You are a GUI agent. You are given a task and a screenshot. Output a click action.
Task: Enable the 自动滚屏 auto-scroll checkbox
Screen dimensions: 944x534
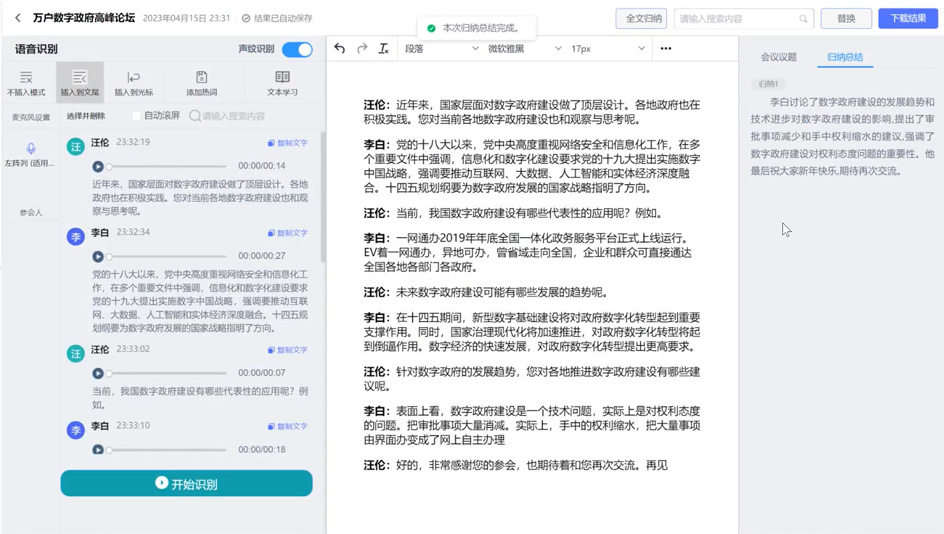point(137,116)
